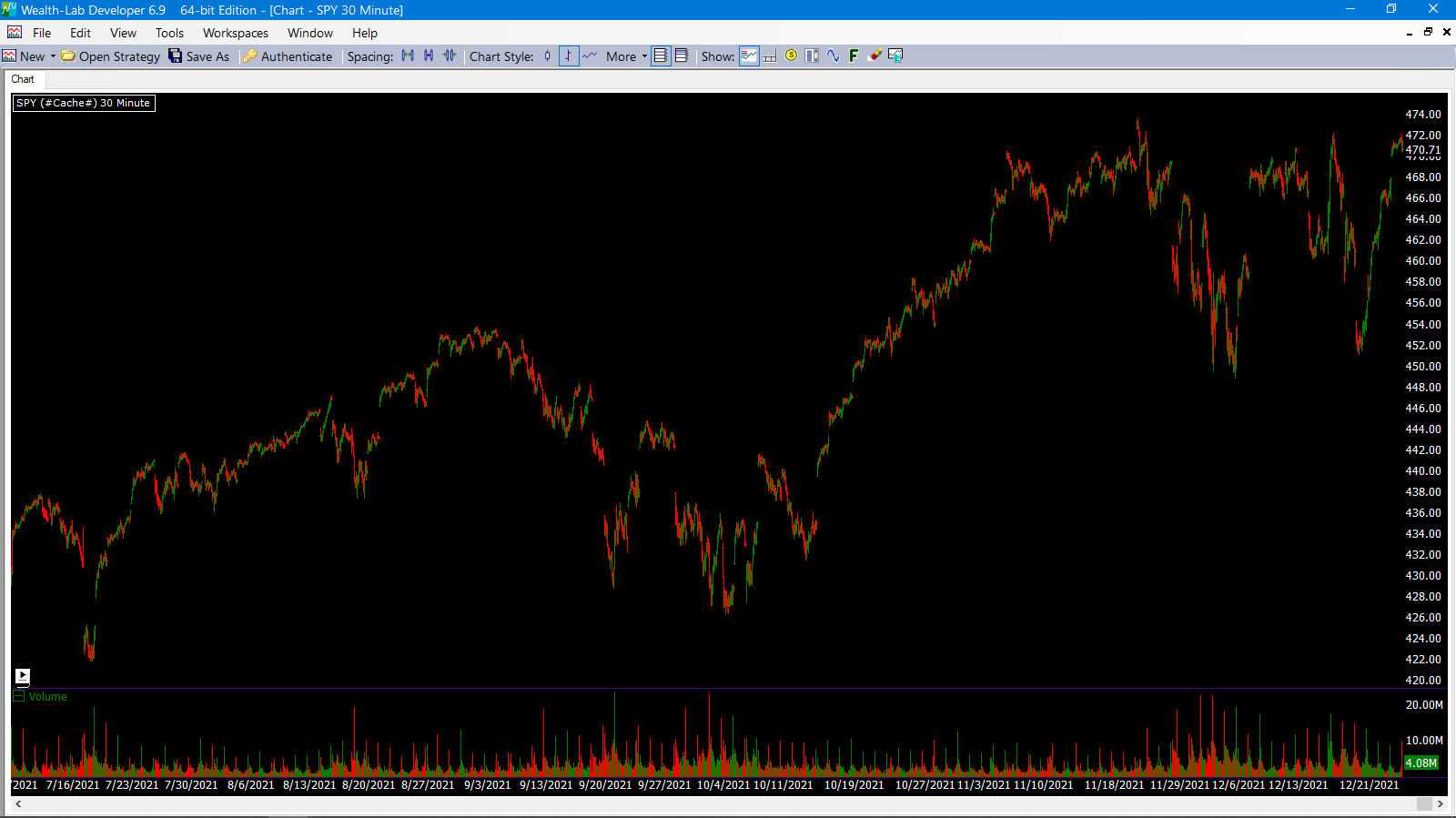Viewport: 1456px width, 818px height.
Task: Click the horizontal scrollbar right arrow
Action: [x=1440, y=803]
